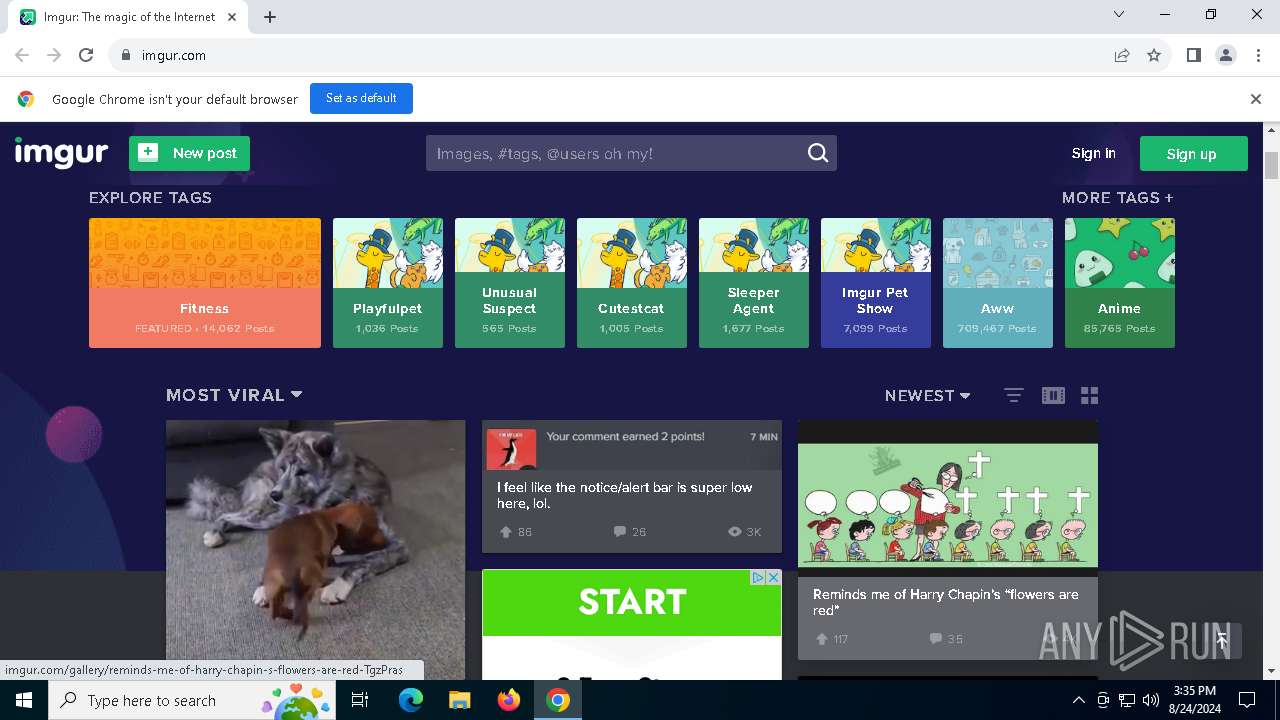1280x720 pixels.
Task: Click the share page icon in address bar
Action: pos(1122,56)
